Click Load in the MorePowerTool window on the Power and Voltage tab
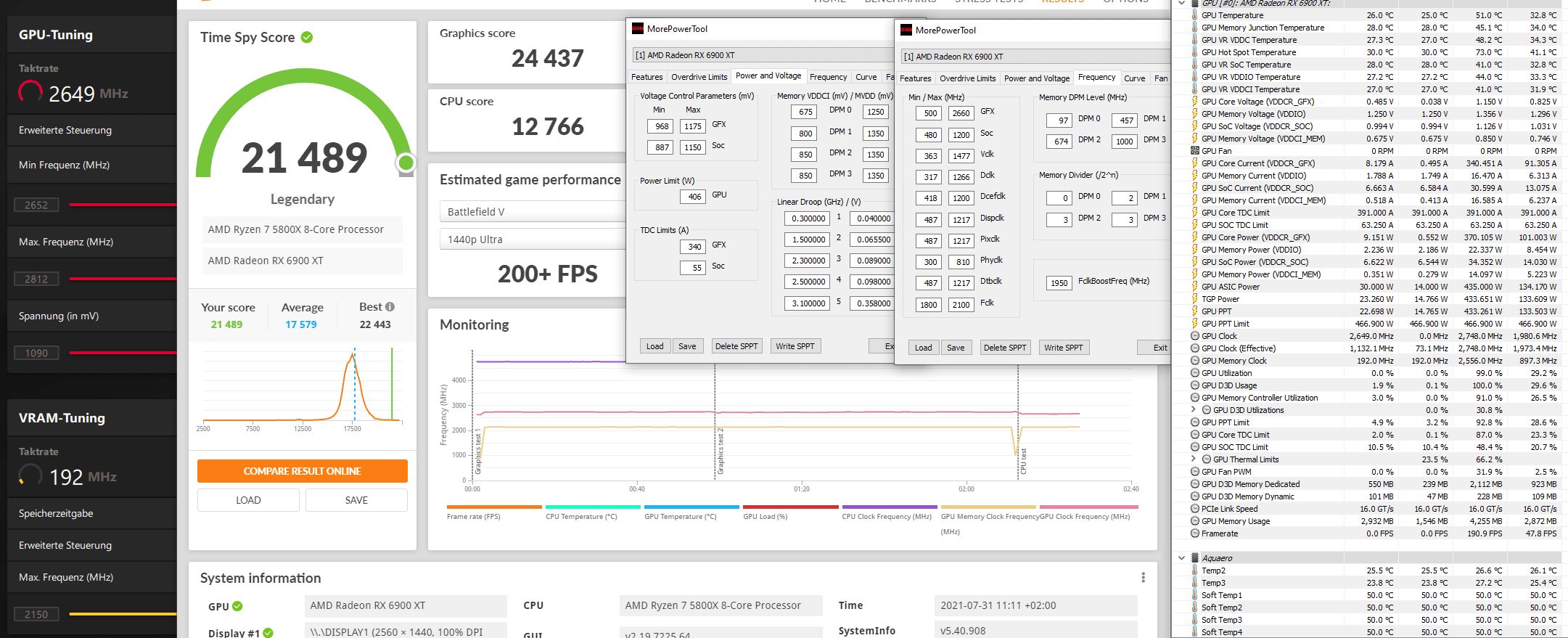This screenshot has height=638, width=1568. point(654,346)
